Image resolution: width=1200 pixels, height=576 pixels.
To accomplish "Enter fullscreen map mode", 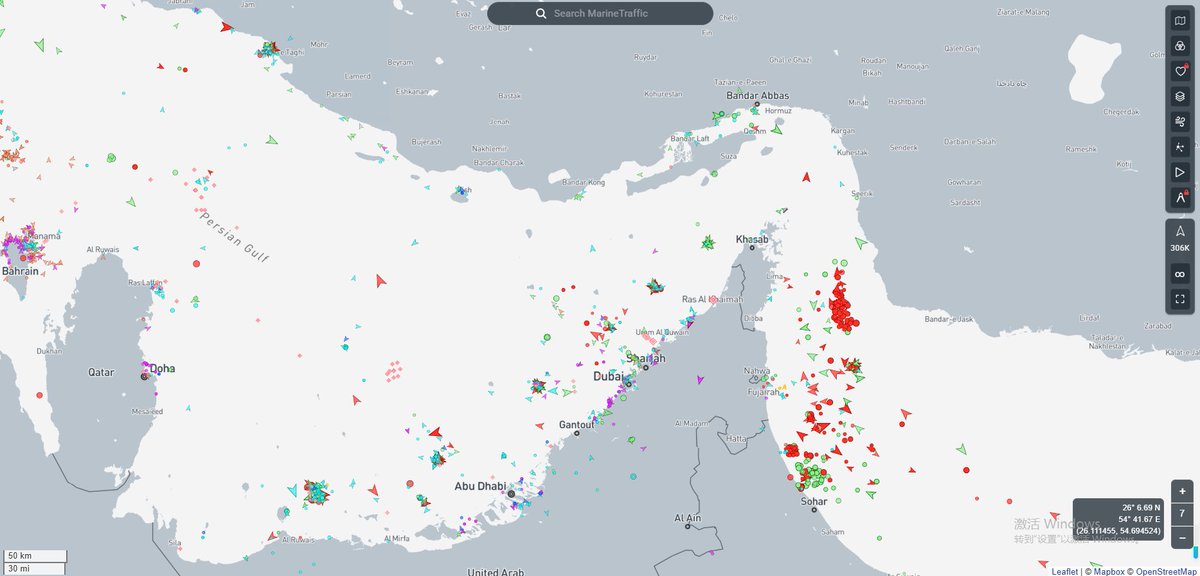I will coord(1180,298).
